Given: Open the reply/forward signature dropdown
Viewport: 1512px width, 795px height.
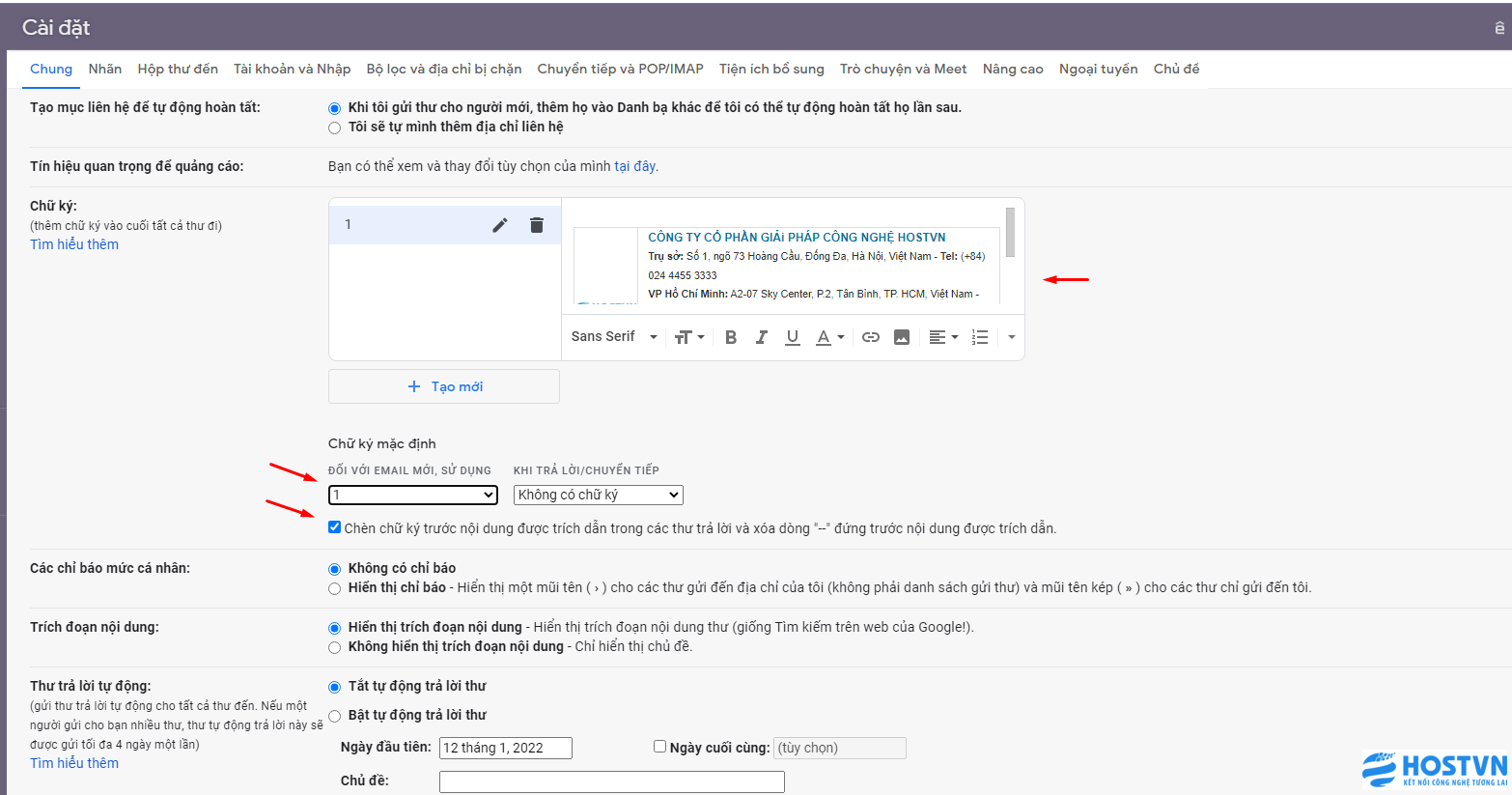Looking at the screenshot, I should click(x=599, y=495).
